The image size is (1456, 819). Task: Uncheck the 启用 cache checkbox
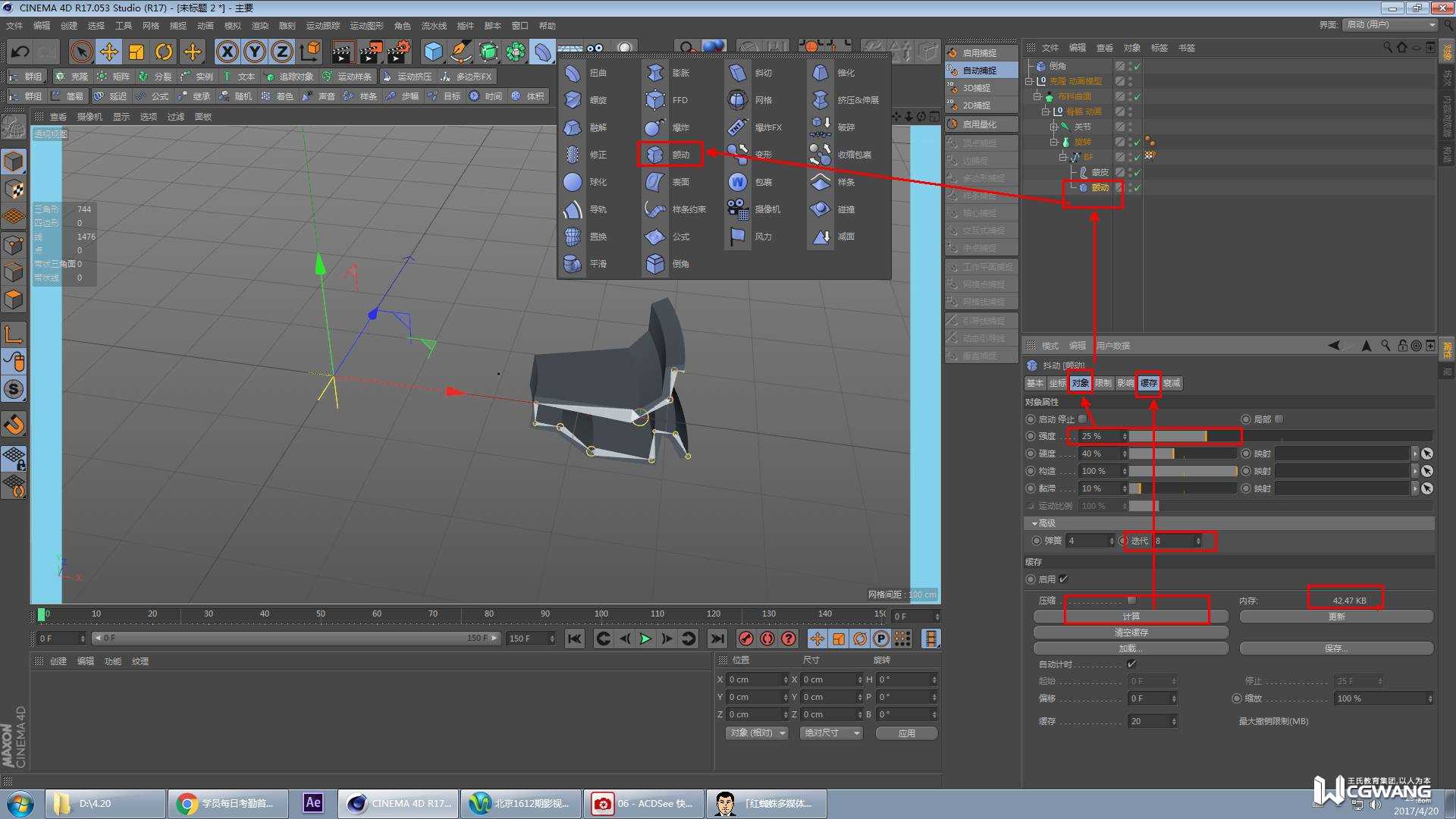pos(1063,579)
